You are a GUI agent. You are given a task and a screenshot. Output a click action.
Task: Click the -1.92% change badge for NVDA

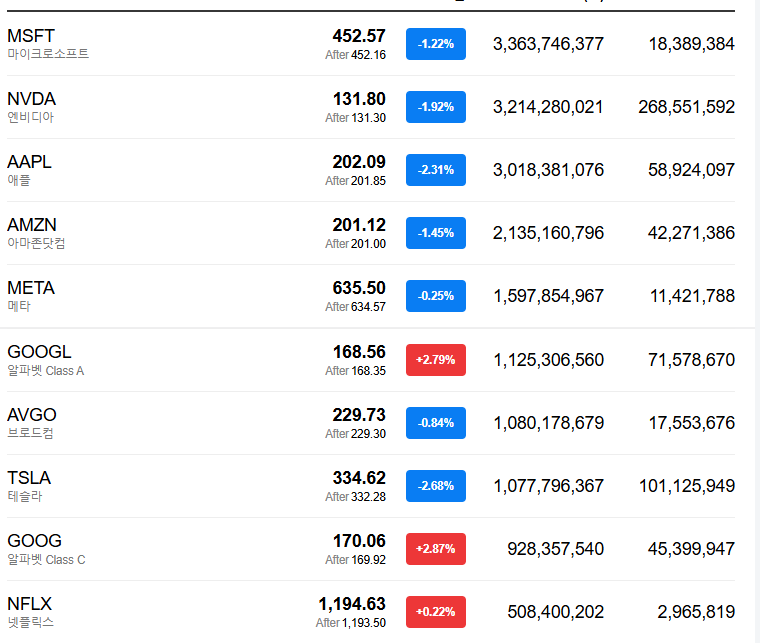pyautogui.click(x=436, y=107)
